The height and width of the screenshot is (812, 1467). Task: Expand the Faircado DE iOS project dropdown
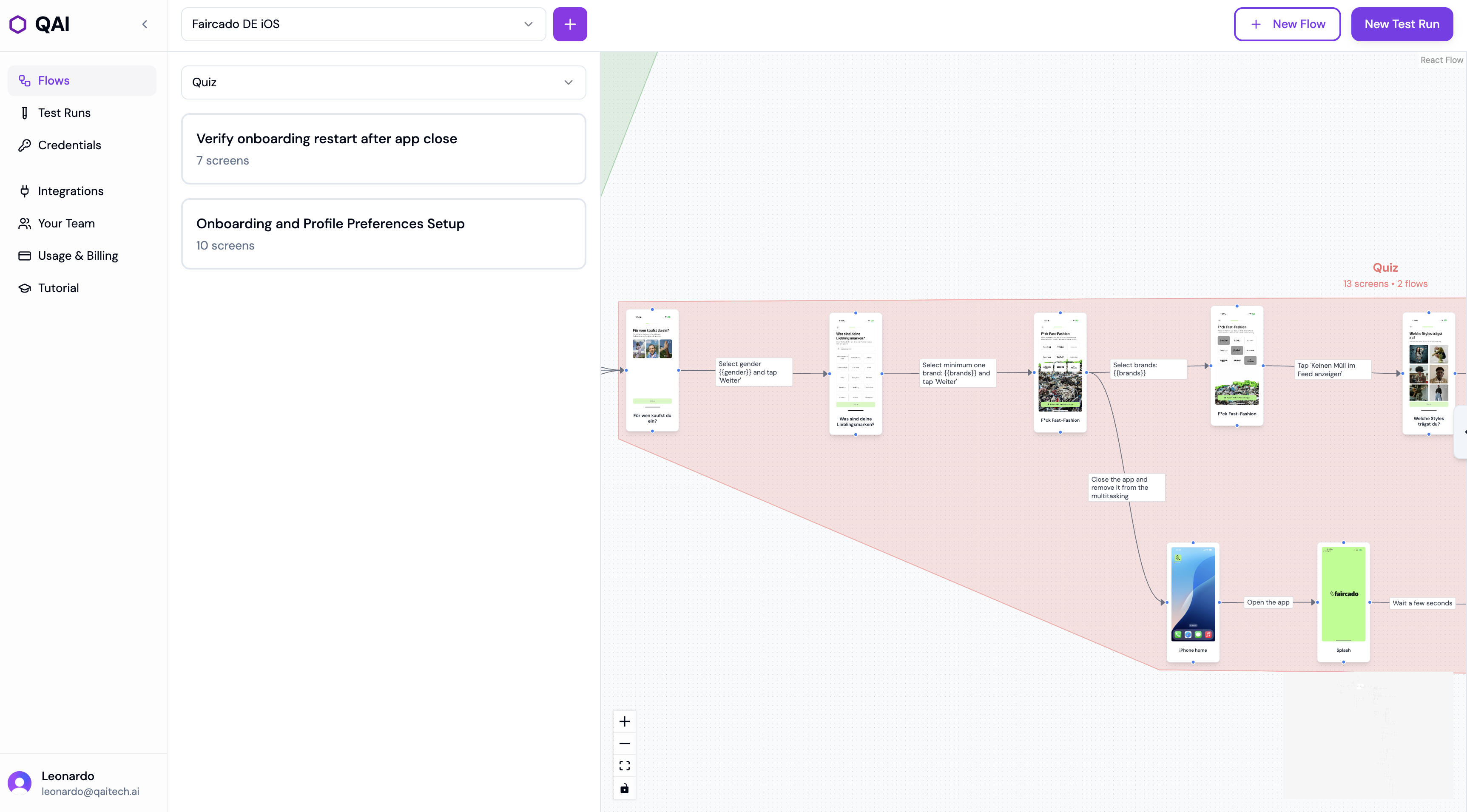pyautogui.click(x=363, y=24)
